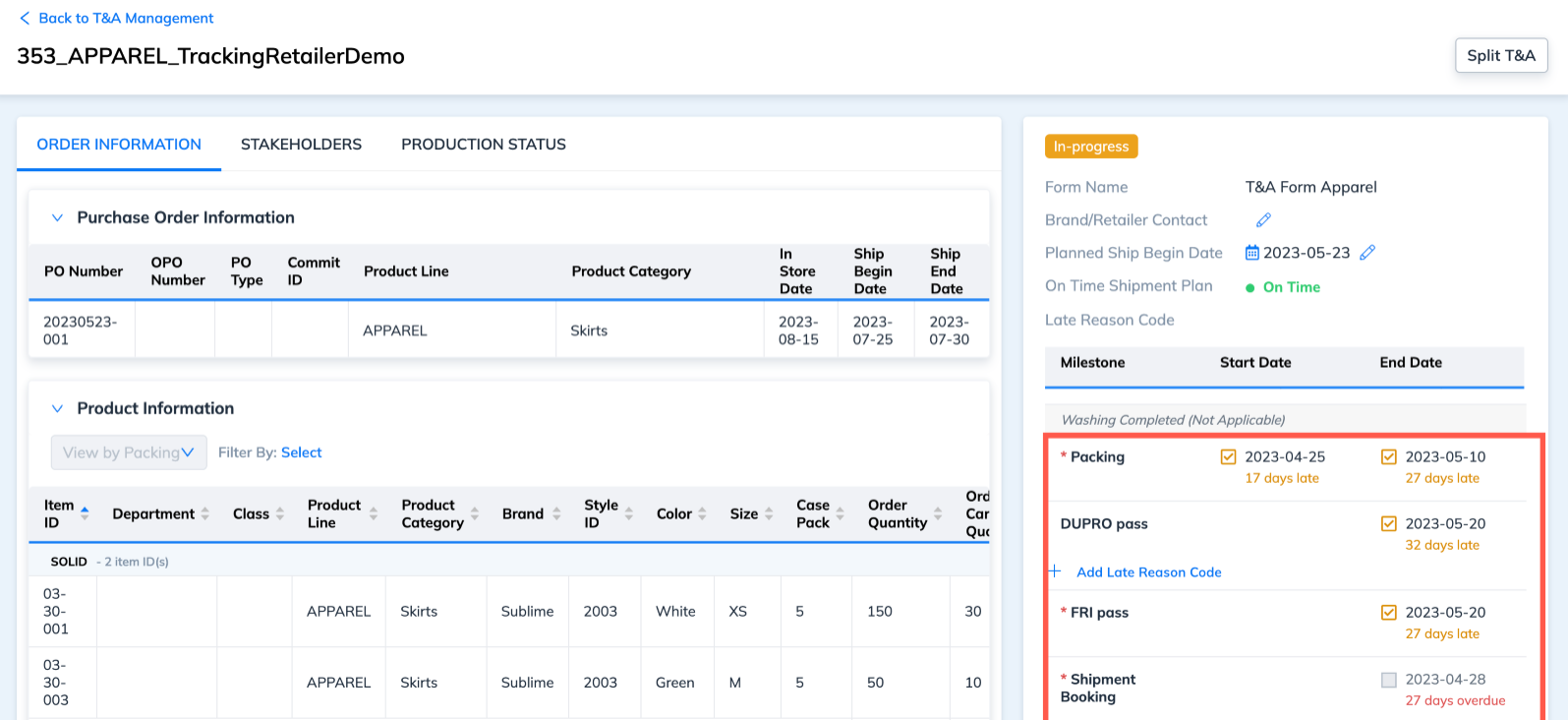Screen dimensions: 1568x720
Task: Click the Split T&A button
Action: coord(1501,55)
